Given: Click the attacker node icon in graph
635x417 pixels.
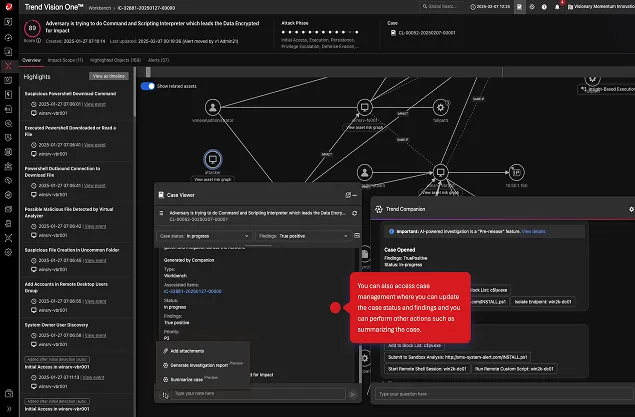Looking at the screenshot, I should pyautogui.click(x=212, y=159).
